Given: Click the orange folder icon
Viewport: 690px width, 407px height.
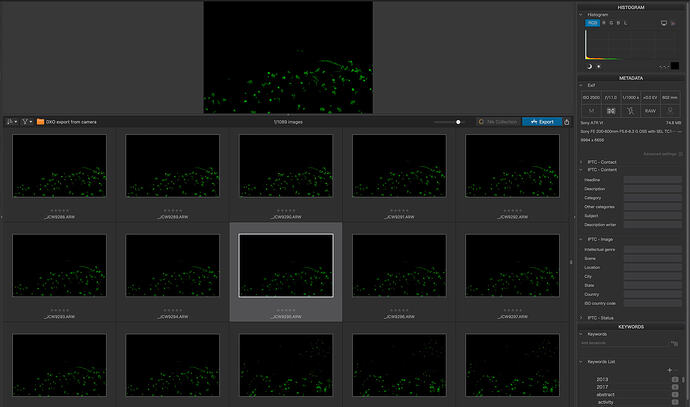Looking at the screenshot, I should point(40,122).
